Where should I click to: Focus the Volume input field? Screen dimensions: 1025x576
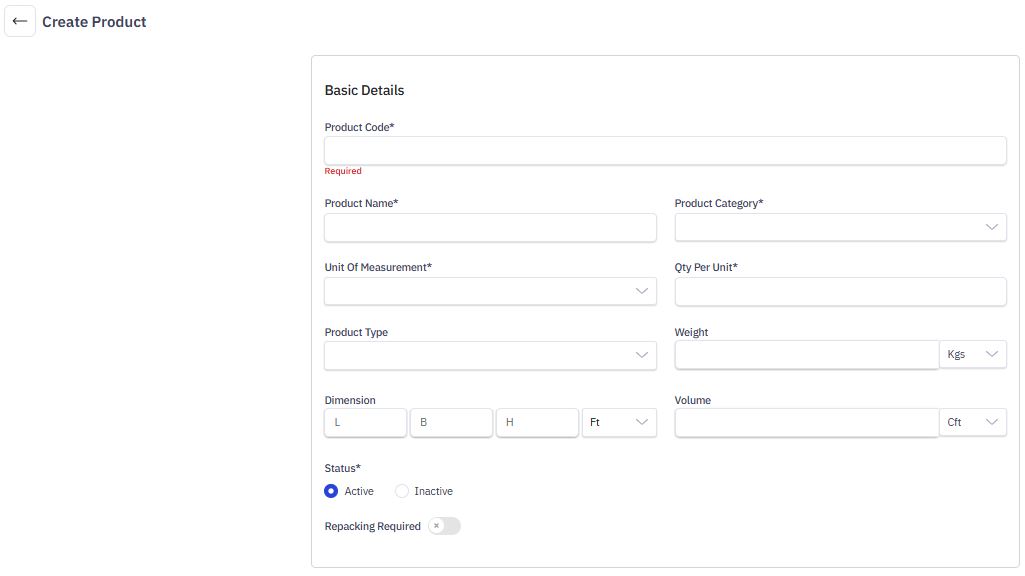806,422
